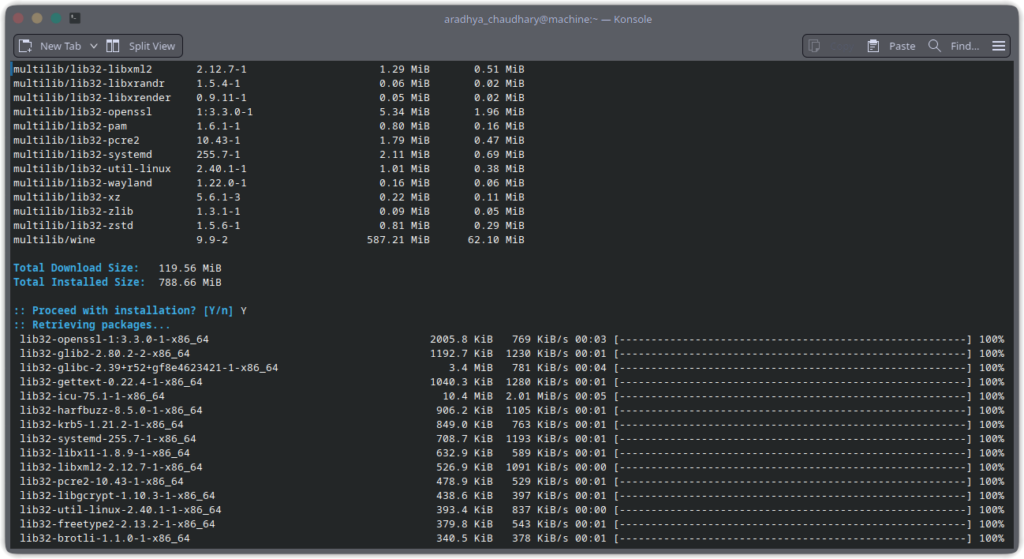Image resolution: width=1024 pixels, height=559 pixels.
Task: Click lib32-krb5-1.21.2-1-x86_64 download line
Action: [x=512, y=425]
